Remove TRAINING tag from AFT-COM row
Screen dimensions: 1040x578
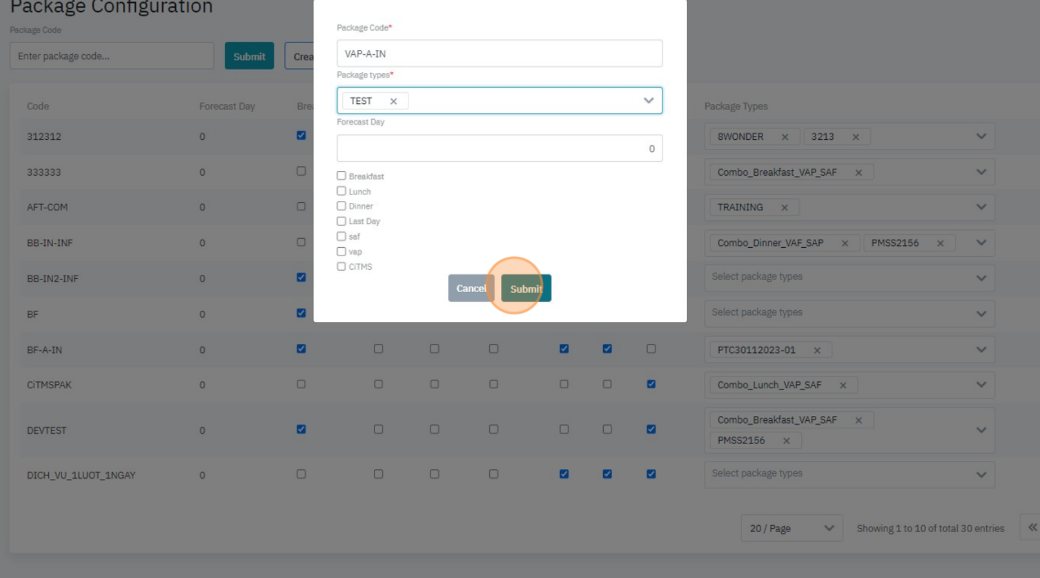click(x=784, y=208)
